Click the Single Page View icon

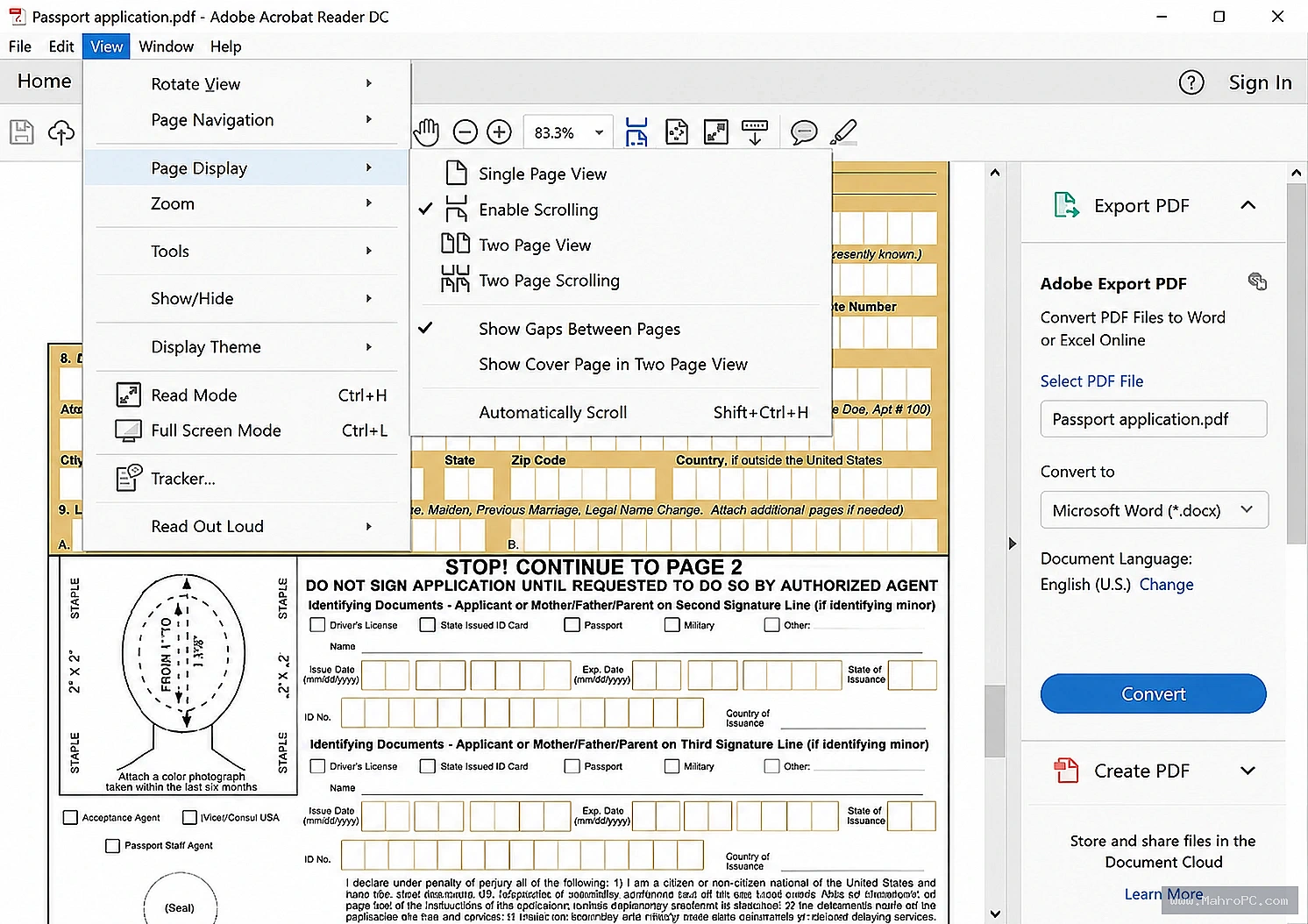click(x=456, y=174)
